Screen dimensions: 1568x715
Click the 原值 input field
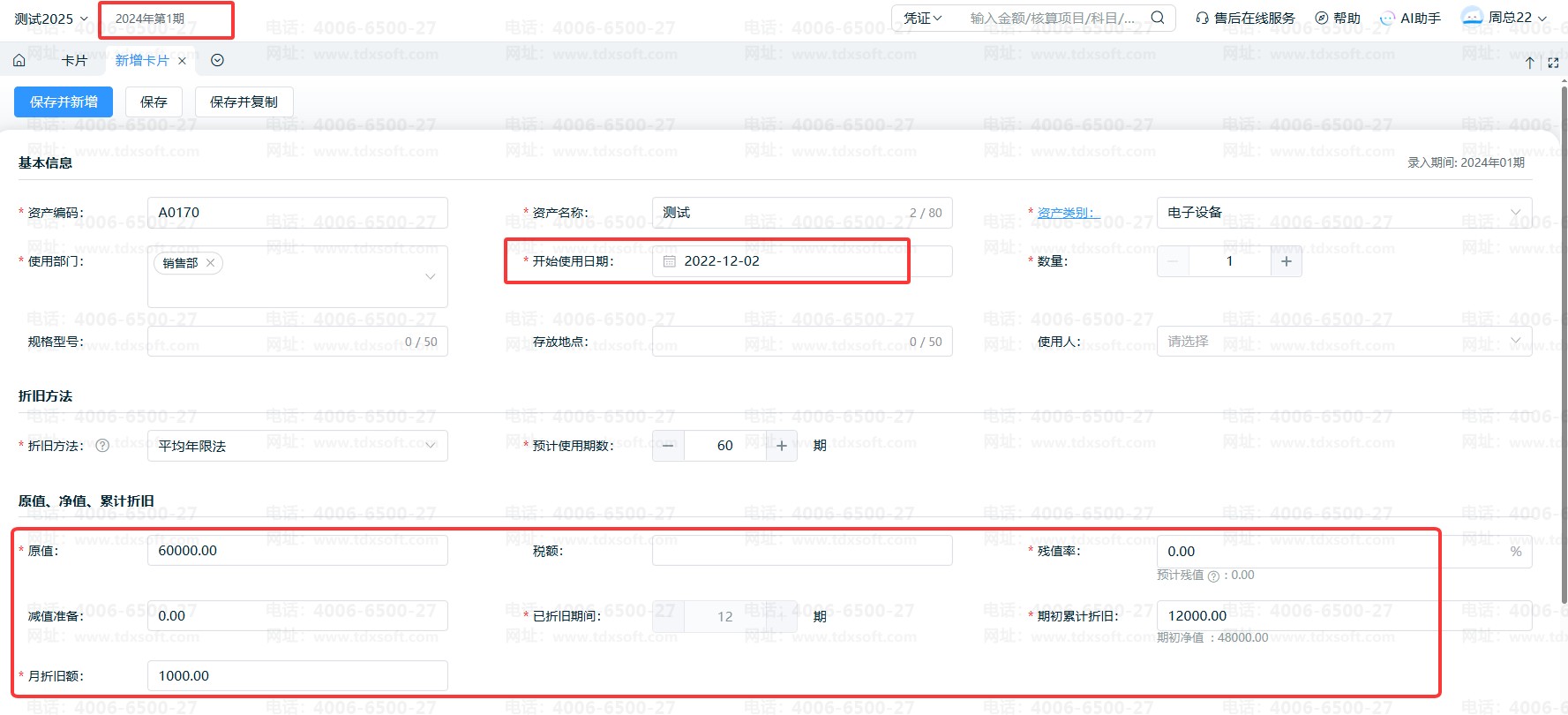click(296, 551)
